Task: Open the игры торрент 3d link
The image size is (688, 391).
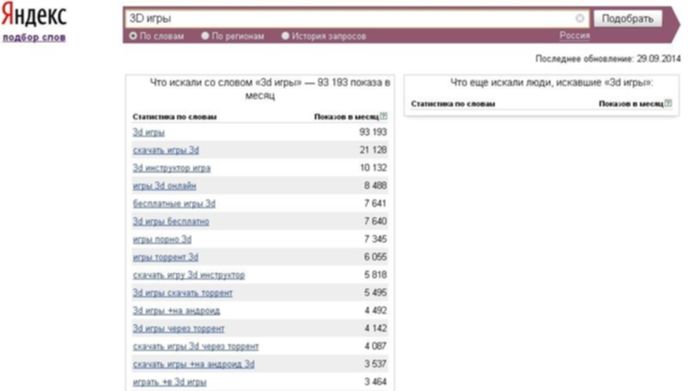Action: click(165, 257)
